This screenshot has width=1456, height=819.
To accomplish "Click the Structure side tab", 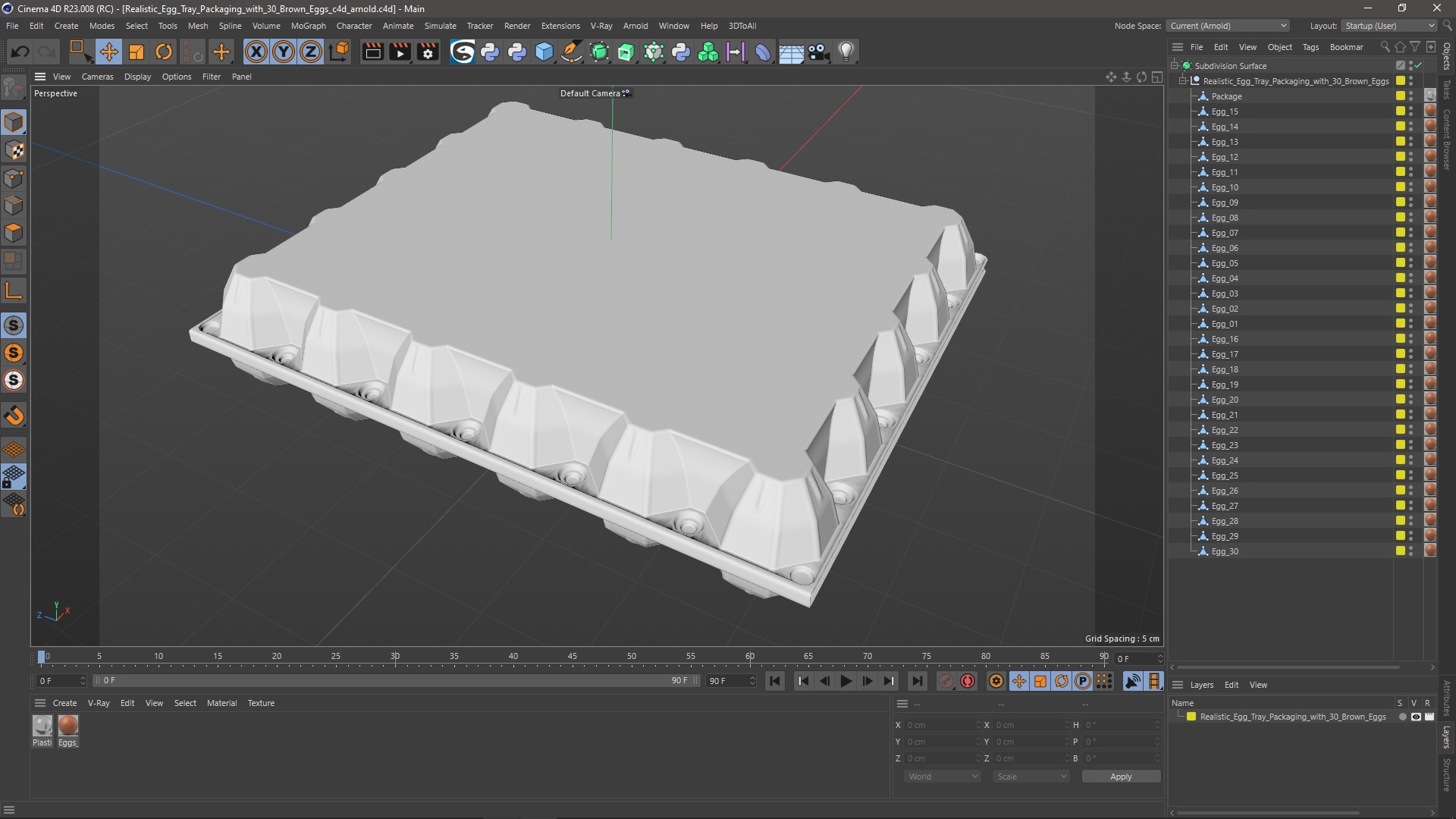I will (x=1447, y=774).
